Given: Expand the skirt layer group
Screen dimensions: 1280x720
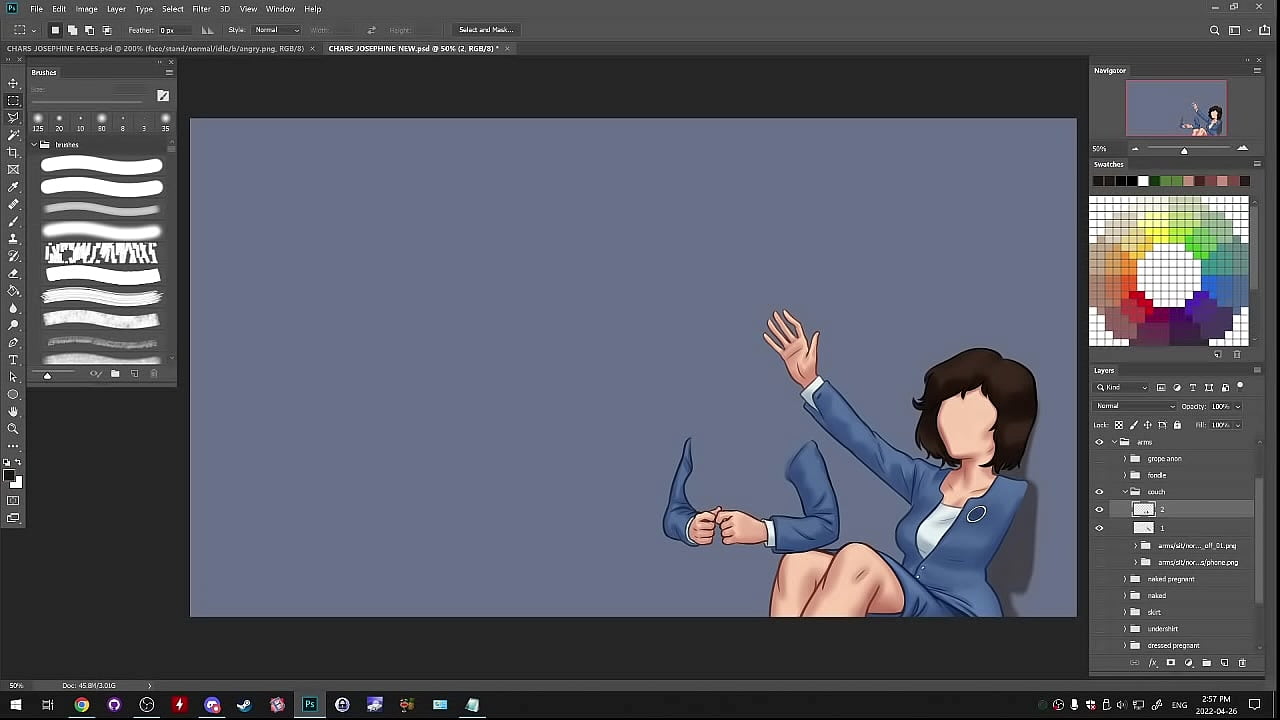Looking at the screenshot, I should (1124, 612).
